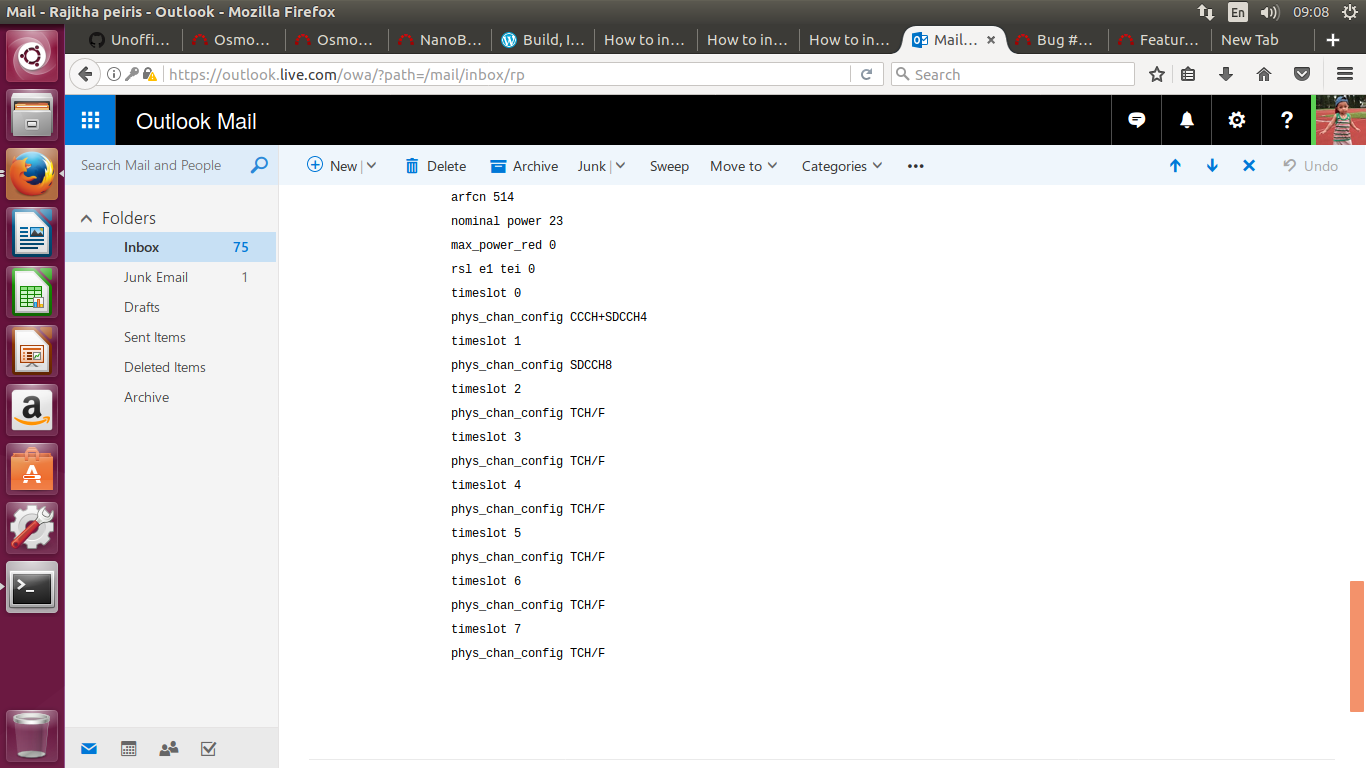Open the Deleted Items folder
1366x768 pixels.
(x=171, y=367)
